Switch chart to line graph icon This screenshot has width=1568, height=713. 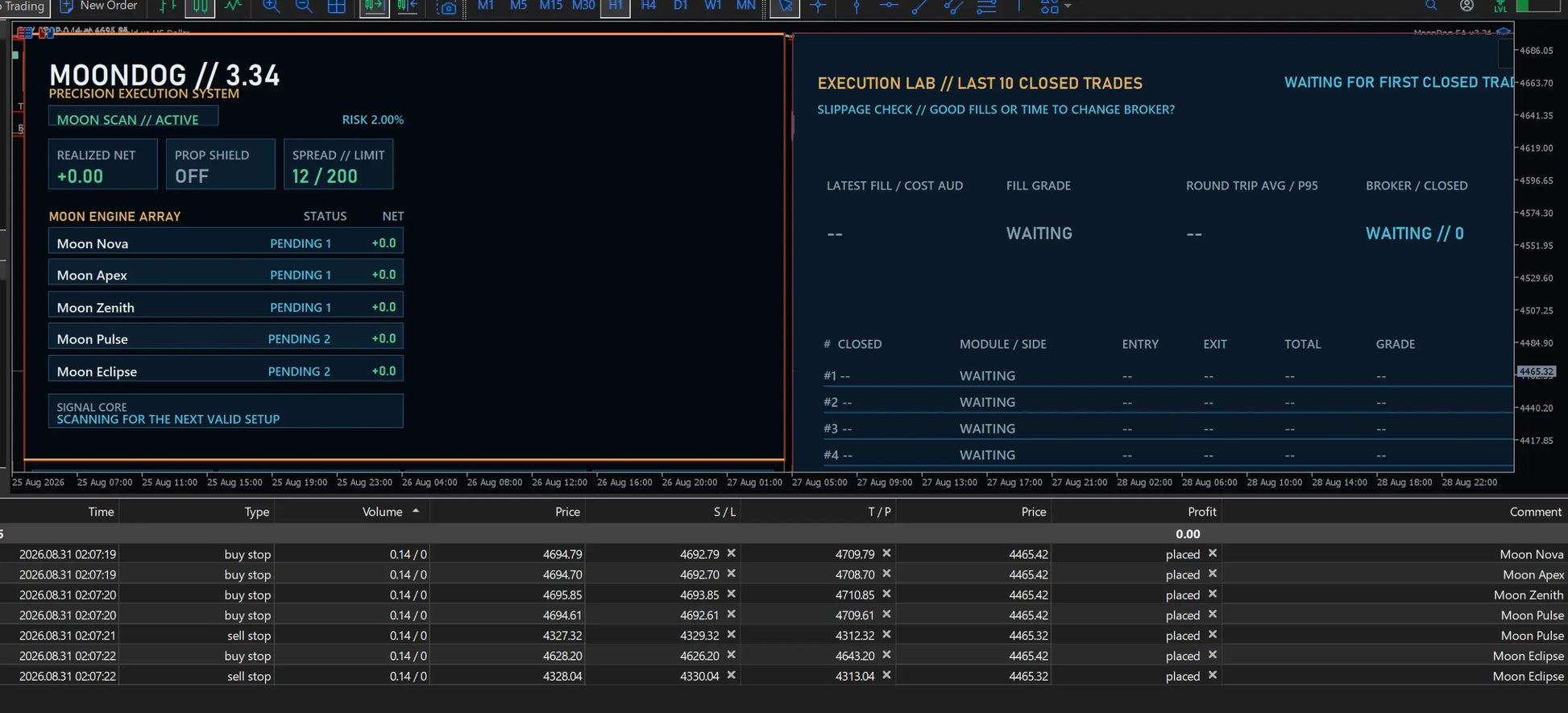[233, 6]
